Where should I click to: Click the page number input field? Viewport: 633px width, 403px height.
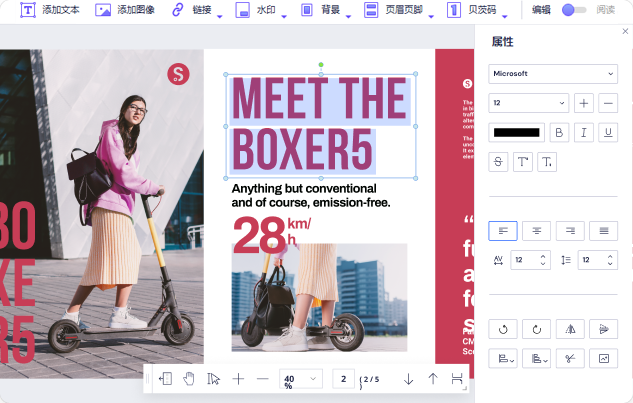pos(343,379)
